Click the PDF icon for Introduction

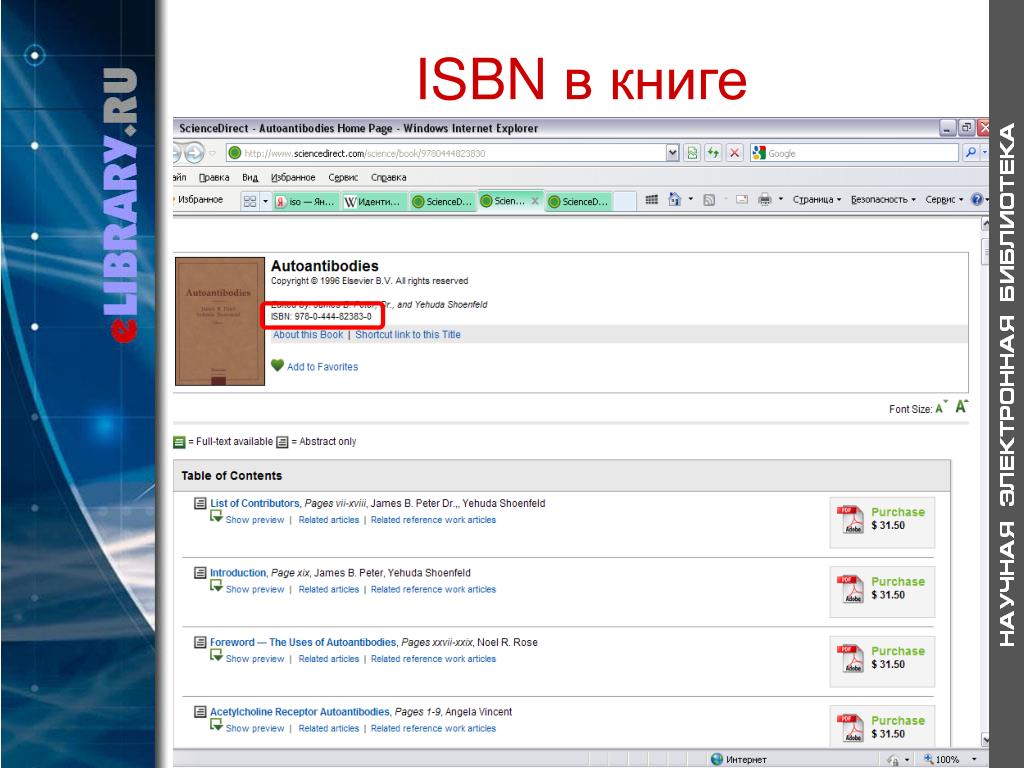(x=850, y=588)
